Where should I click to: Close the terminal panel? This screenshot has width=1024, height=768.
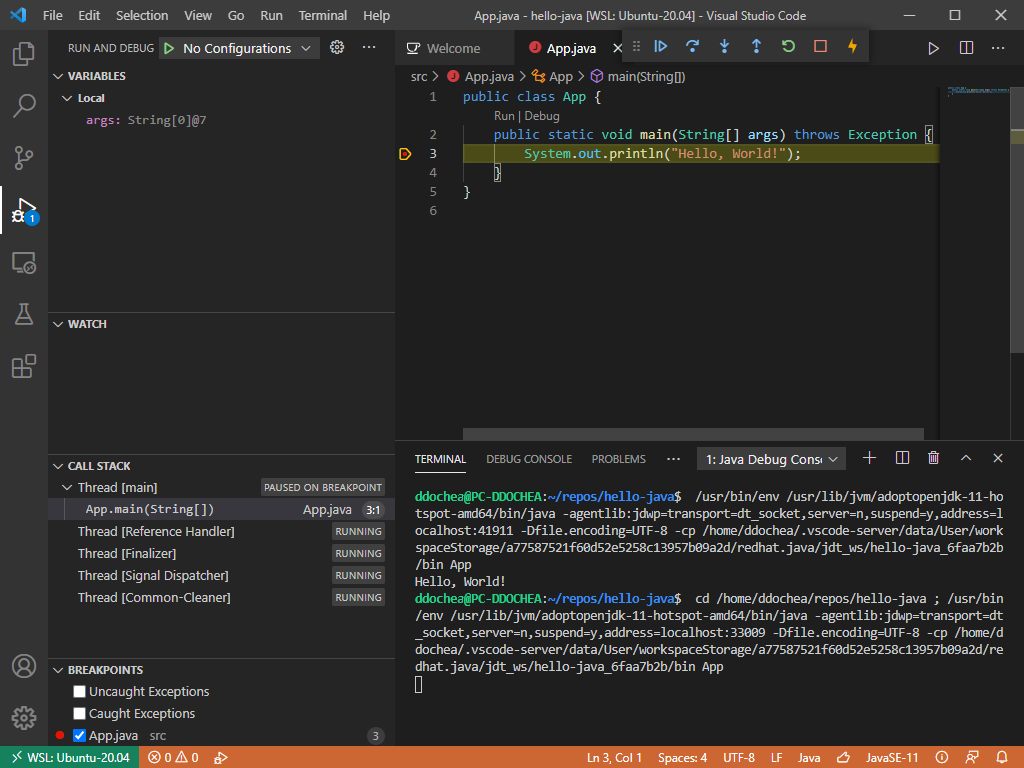tap(998, 458)
